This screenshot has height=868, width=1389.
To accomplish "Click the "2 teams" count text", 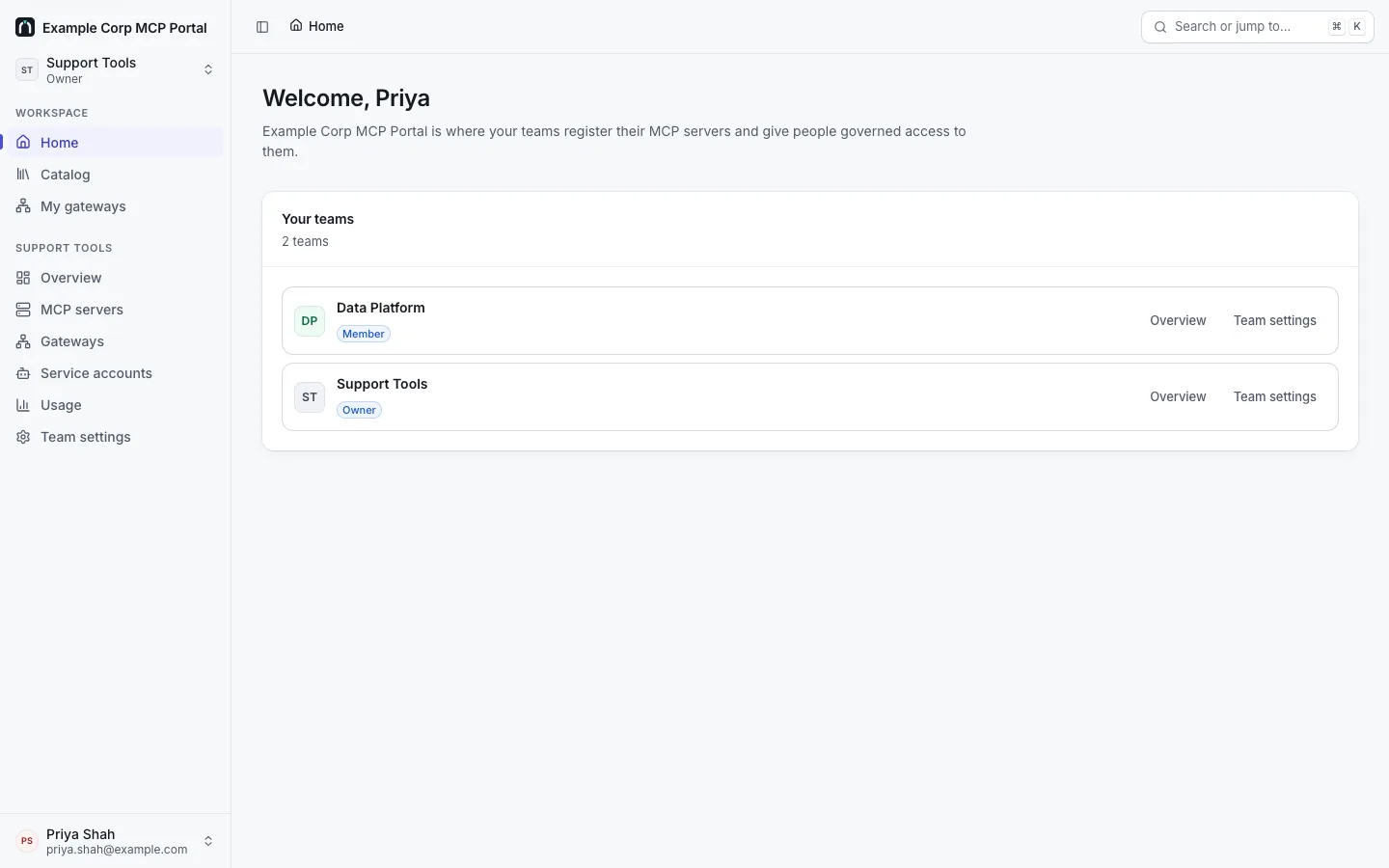I will [x=305, y=241].
